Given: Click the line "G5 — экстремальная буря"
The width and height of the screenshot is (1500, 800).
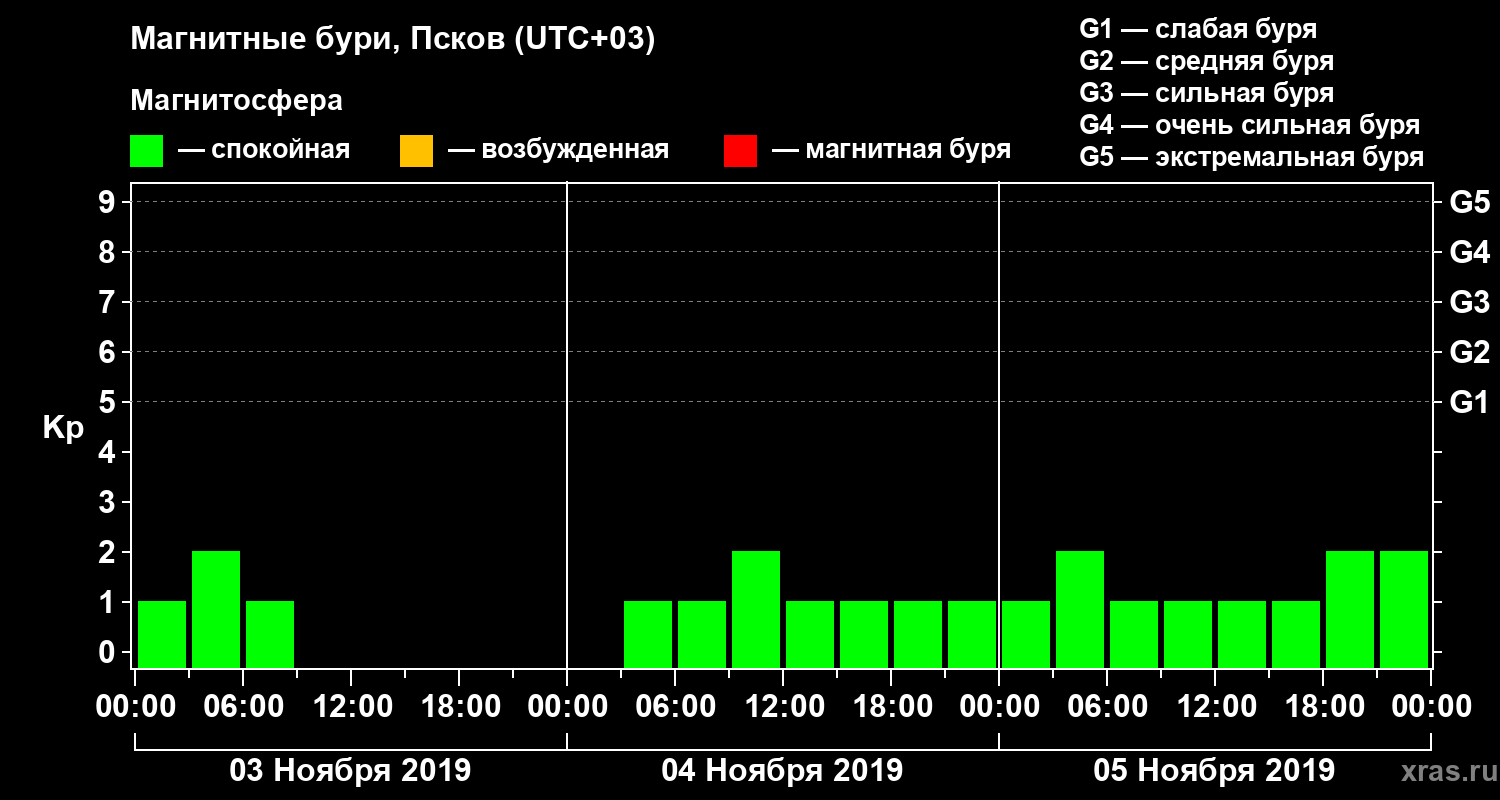Looking at the screenshot, I should pos(1252,157).
